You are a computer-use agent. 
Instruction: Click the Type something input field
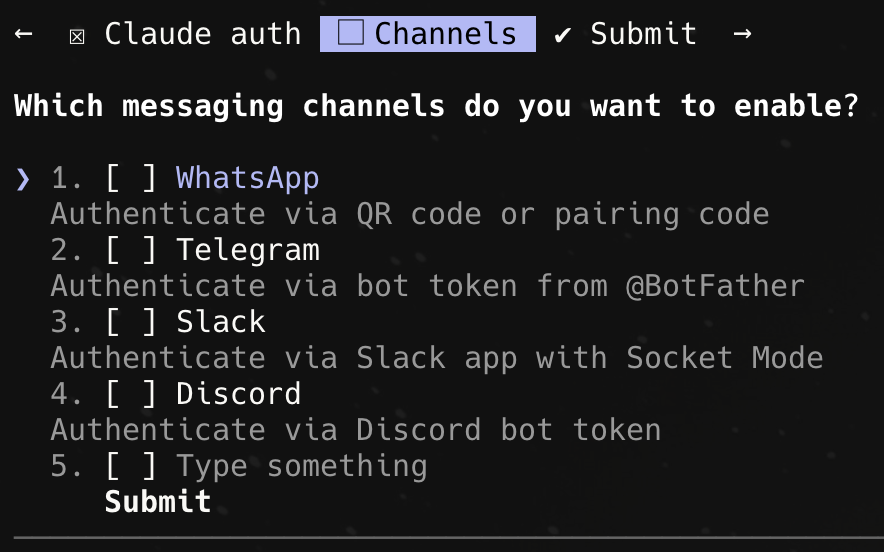301,466
